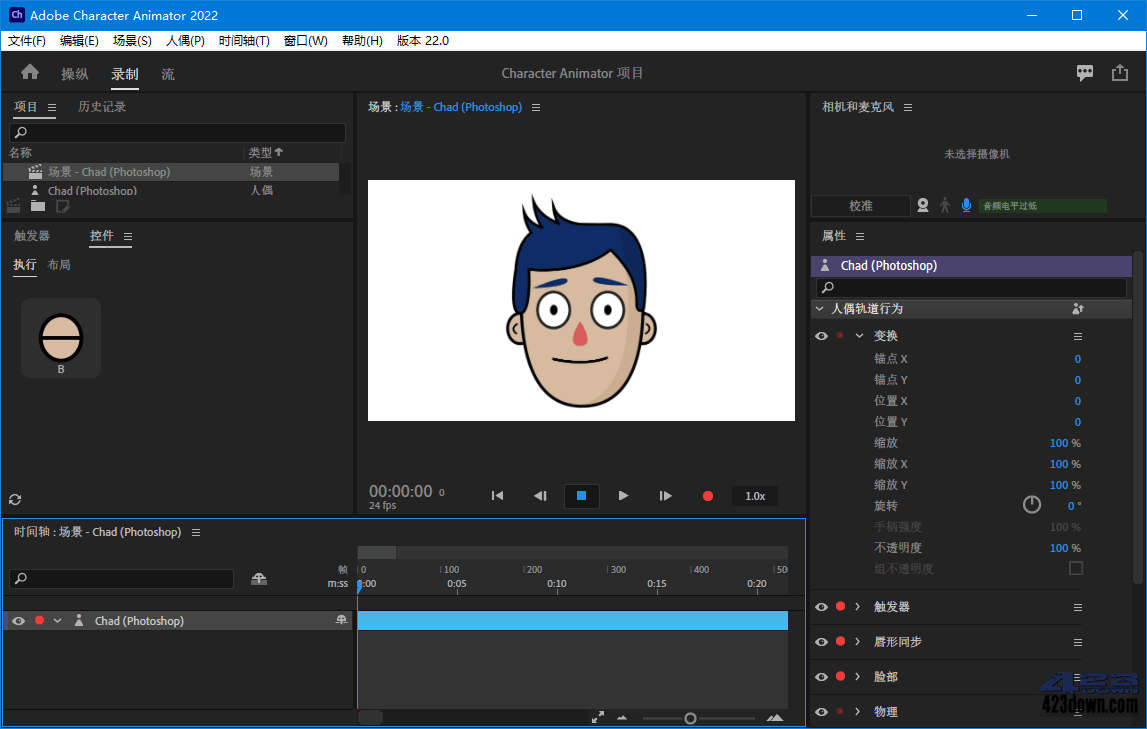1147x729 pixels.
Task: Open the 人偶 menu
Action: [x=185, y=41]
